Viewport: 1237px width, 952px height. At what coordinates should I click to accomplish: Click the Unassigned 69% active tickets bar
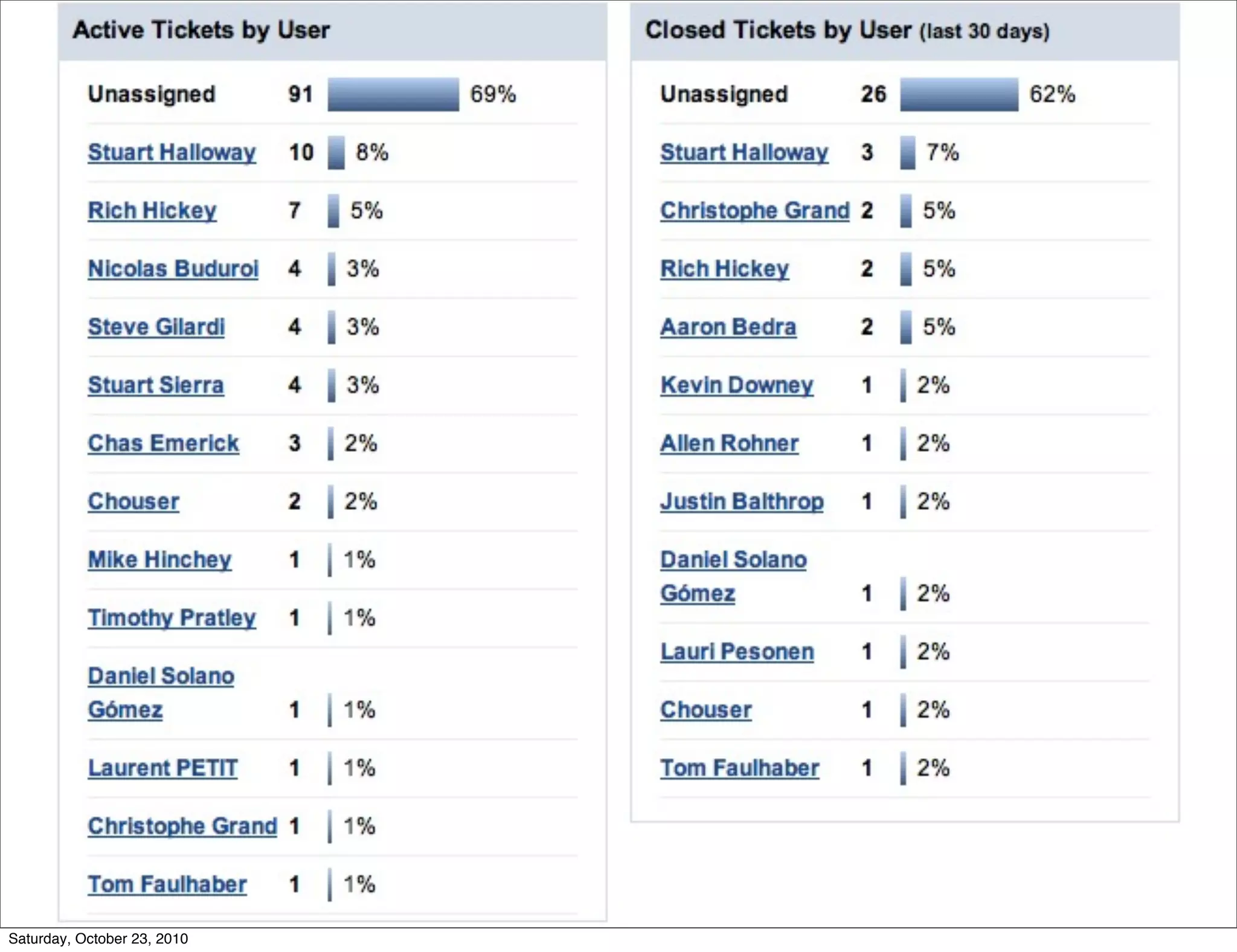click(393, 94)
